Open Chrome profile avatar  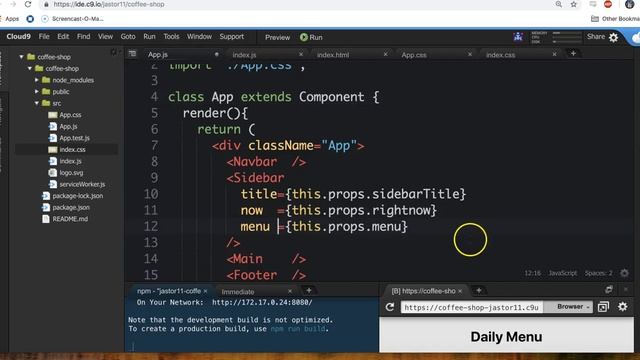tap(629, 4)
